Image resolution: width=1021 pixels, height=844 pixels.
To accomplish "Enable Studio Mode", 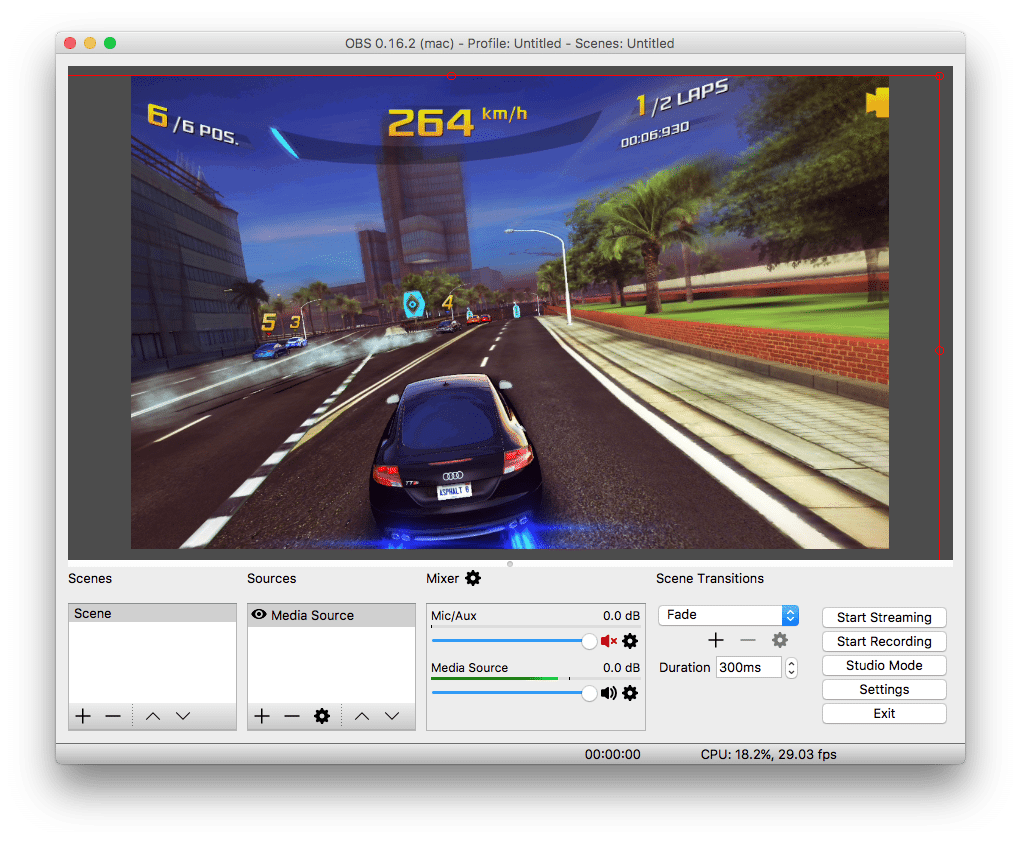I will click(884, 666).
